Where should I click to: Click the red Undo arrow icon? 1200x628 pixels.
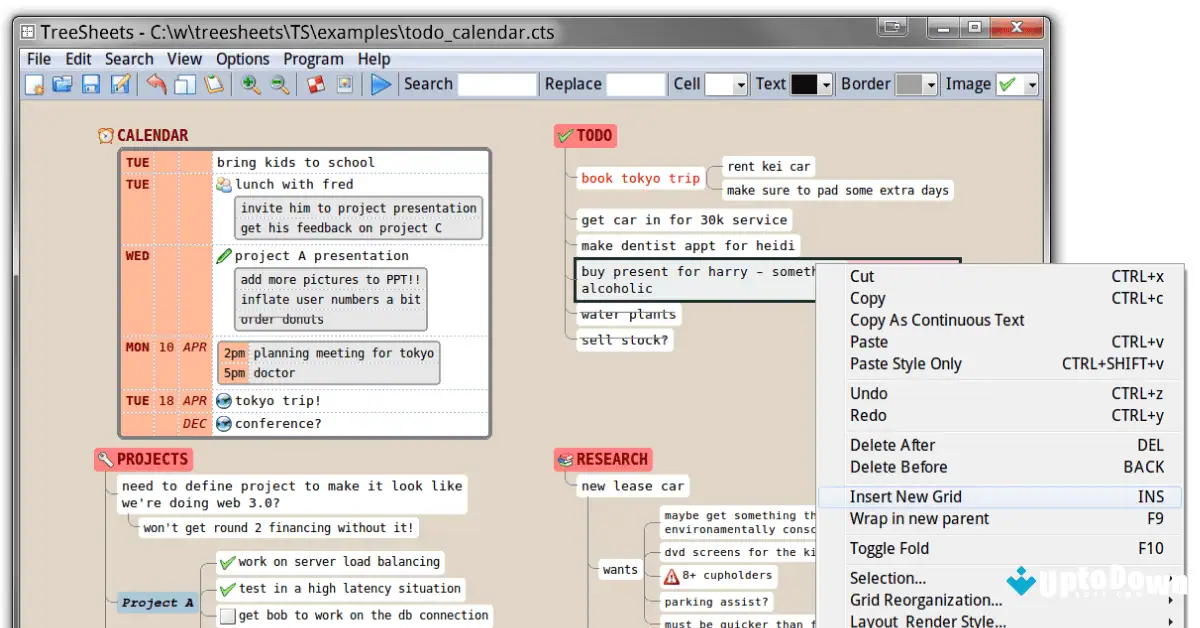158,84
